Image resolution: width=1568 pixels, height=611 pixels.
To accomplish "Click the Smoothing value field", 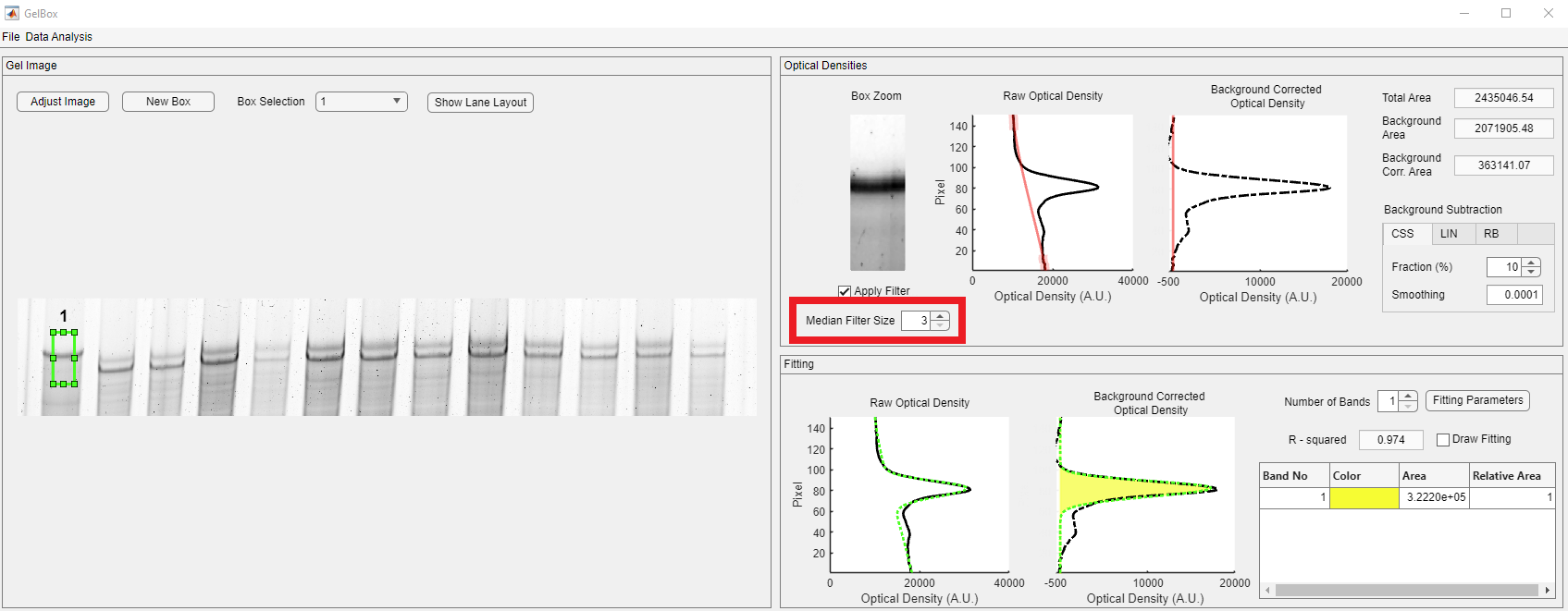I will [x=1514, y=295].
